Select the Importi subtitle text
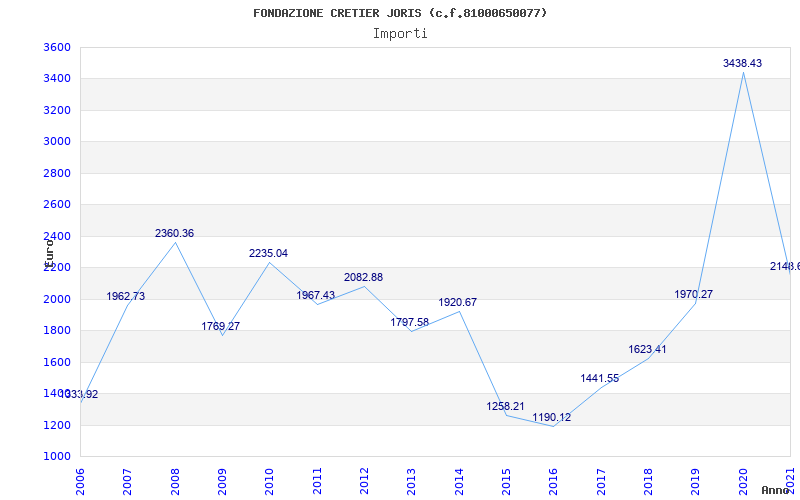800x500 pixels. [x=400, y=33]
